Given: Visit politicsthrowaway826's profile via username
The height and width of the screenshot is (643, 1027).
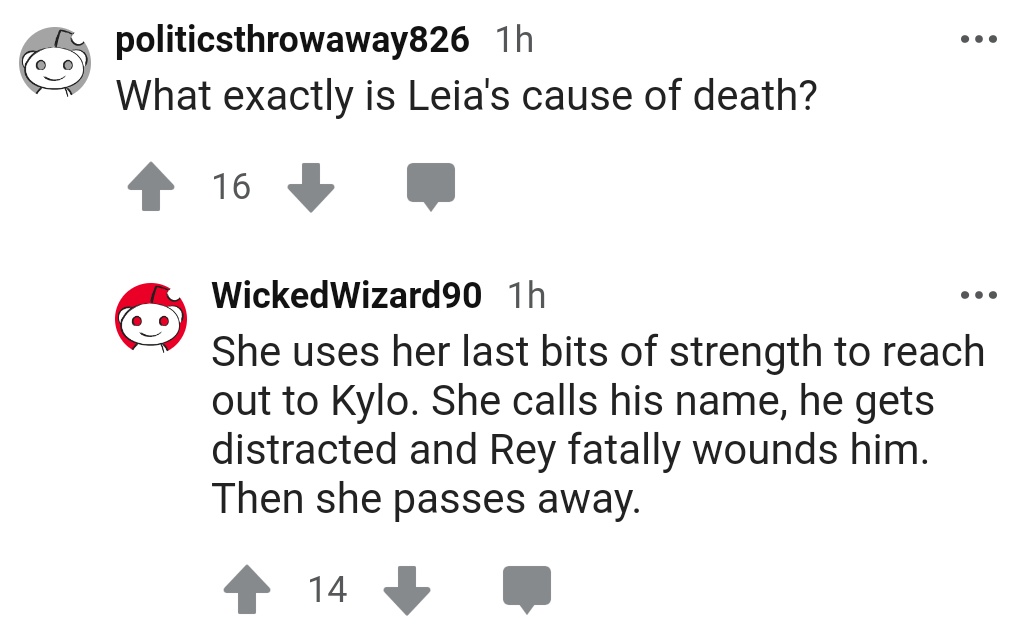Looking at the screenshot, I should pos(292,40).
